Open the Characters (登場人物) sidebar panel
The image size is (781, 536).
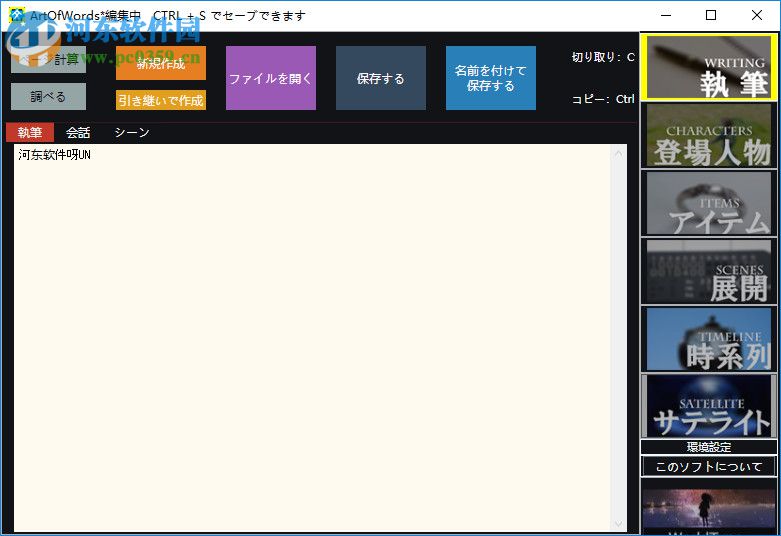[x=709, y=135]
